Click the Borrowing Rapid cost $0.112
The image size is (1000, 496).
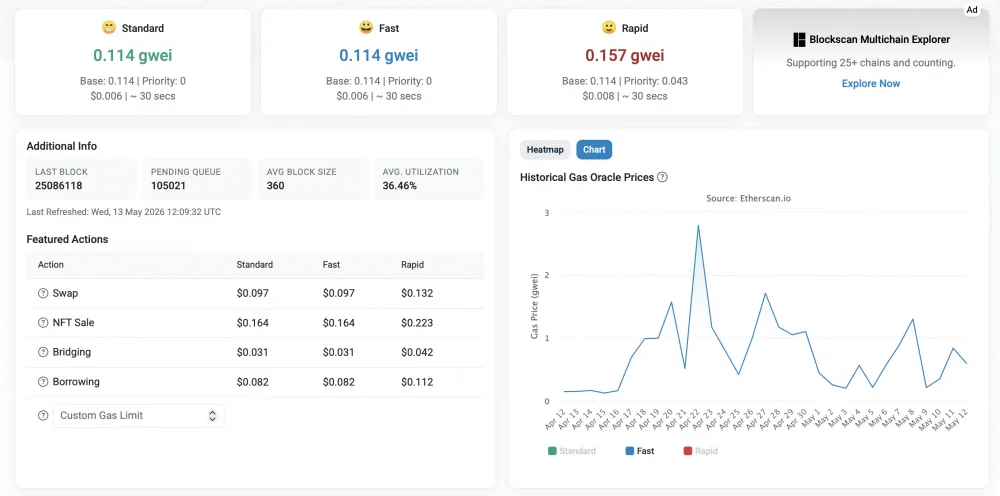[x=417, y=382]
